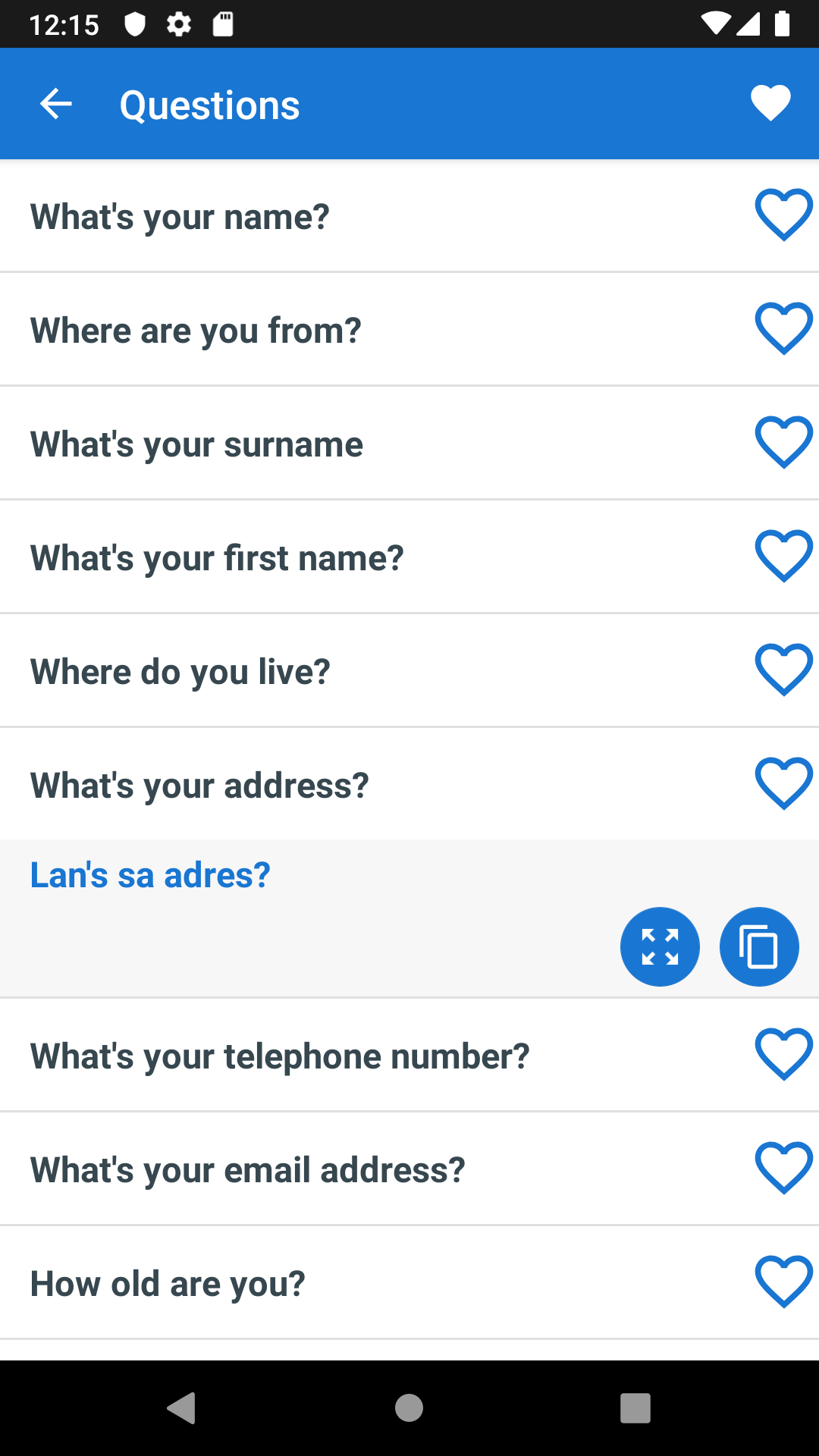819x1456 pixels.
Task: Favorite "Where are you from?" phrase
Action: 783,329
